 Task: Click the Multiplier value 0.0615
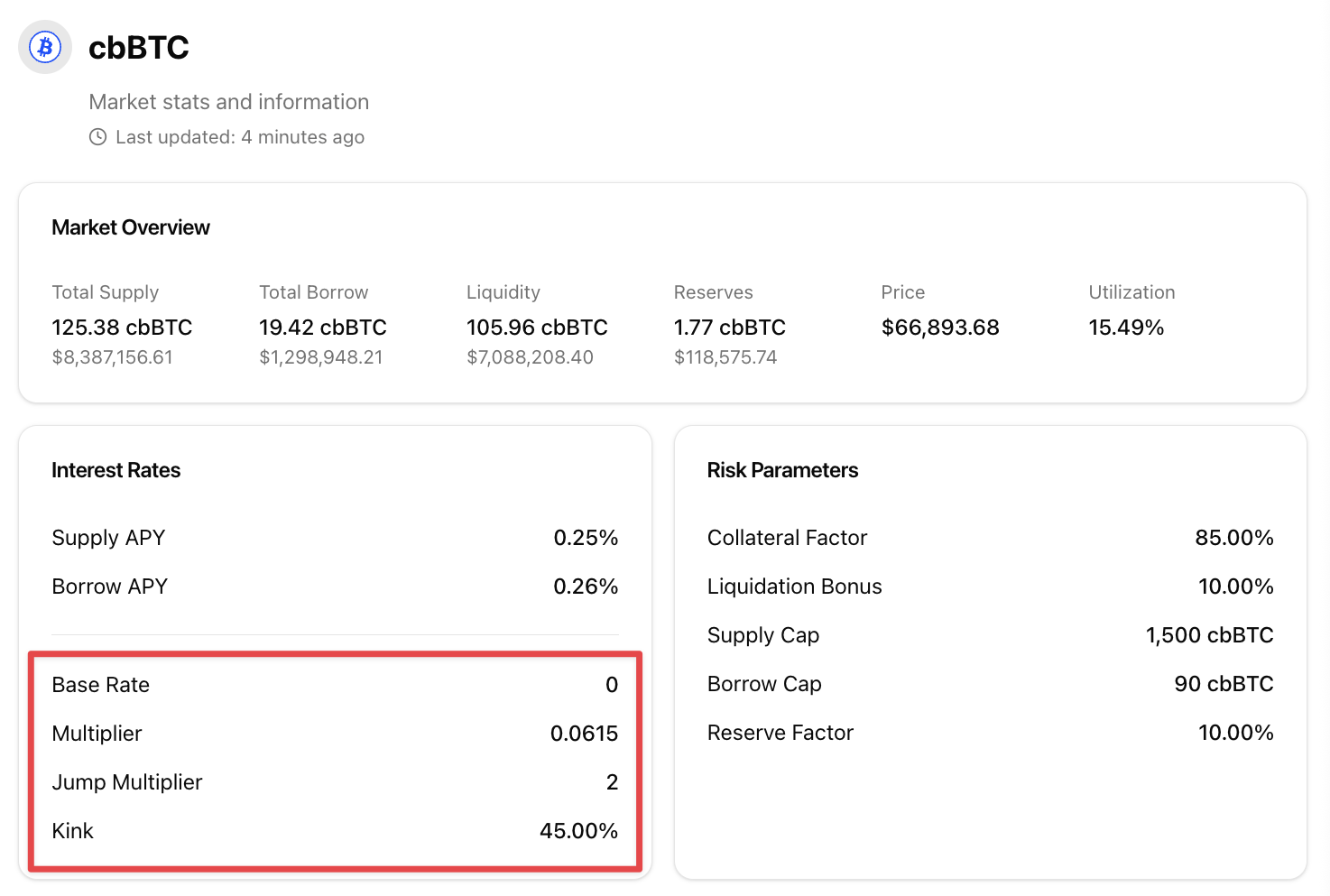tap(584, 734)
